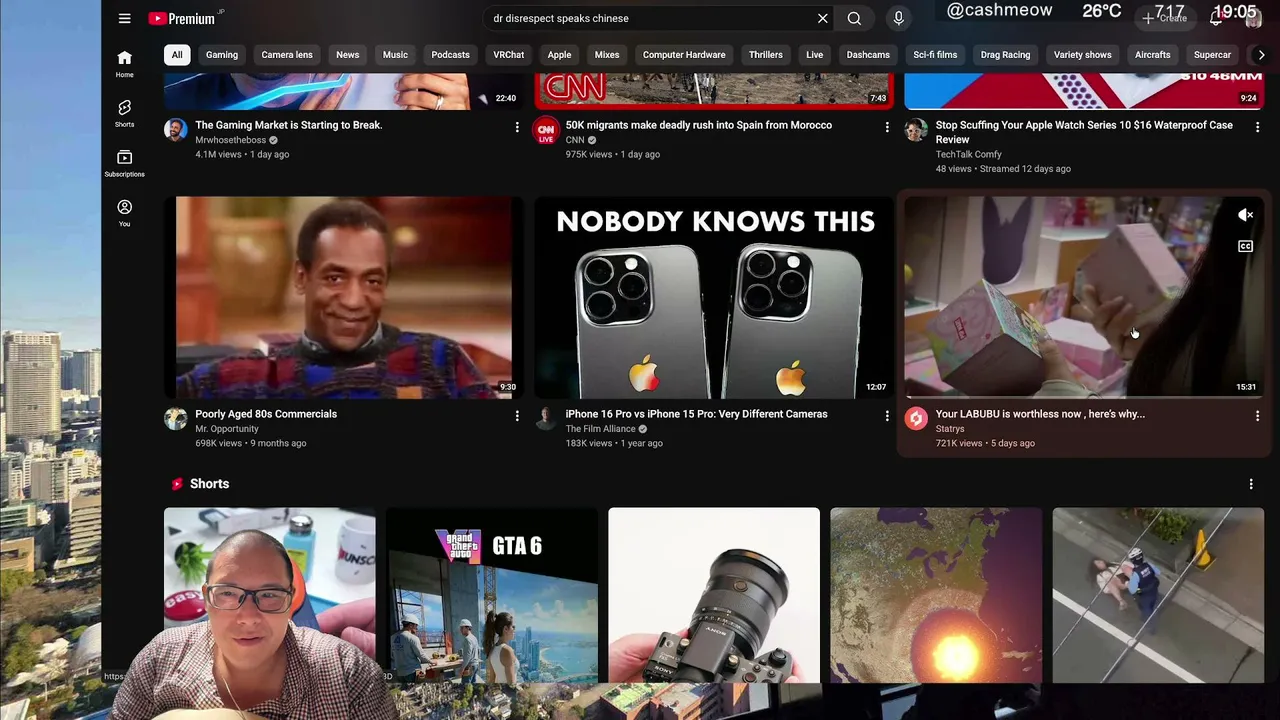Select the Supercar filter chip
Viewport: 1280px width, 720px height.
tap(1212, 55)
